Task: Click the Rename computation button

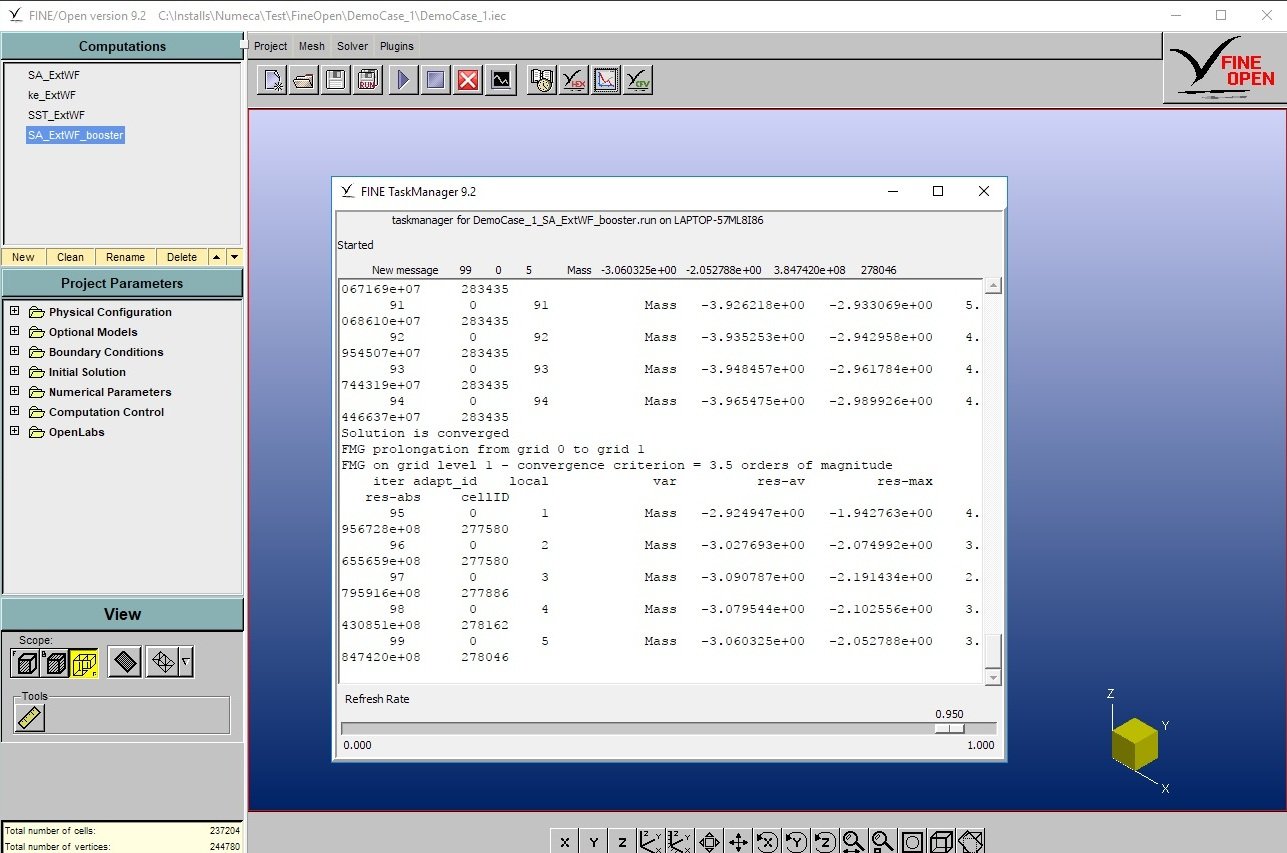Action: [126, 257]
